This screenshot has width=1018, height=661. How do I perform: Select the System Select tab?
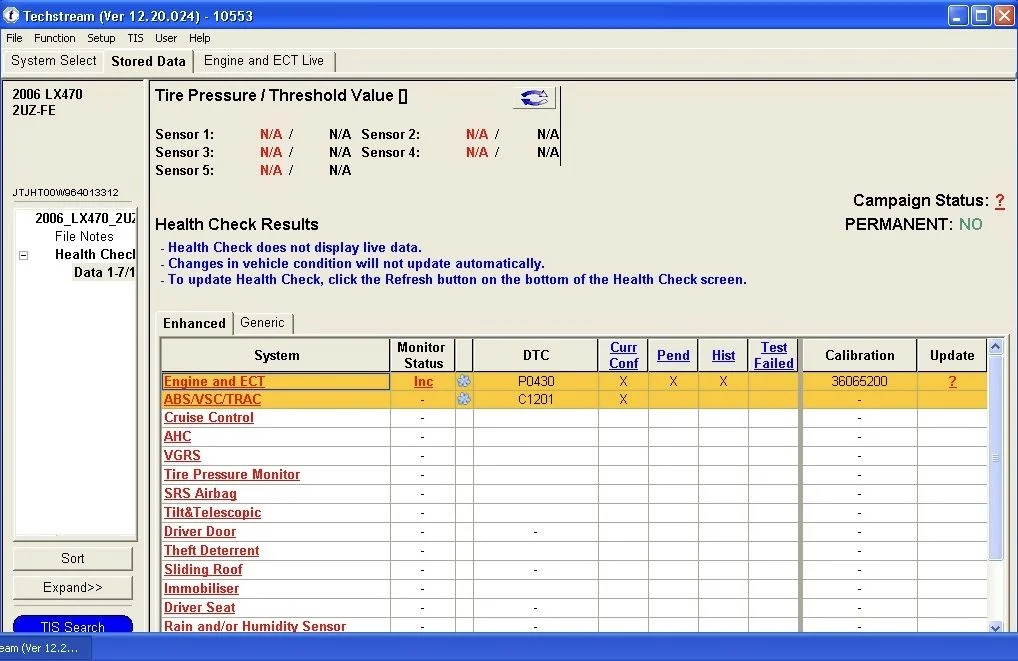point(54,61)
